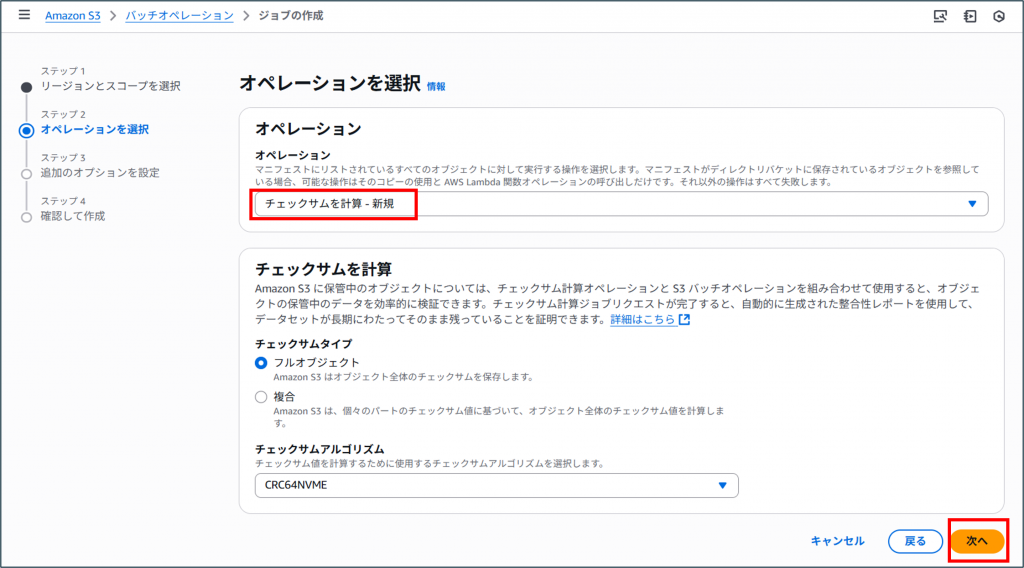Click the notebook play icon in top bar

pyautogui.click(x=969, y=16)
